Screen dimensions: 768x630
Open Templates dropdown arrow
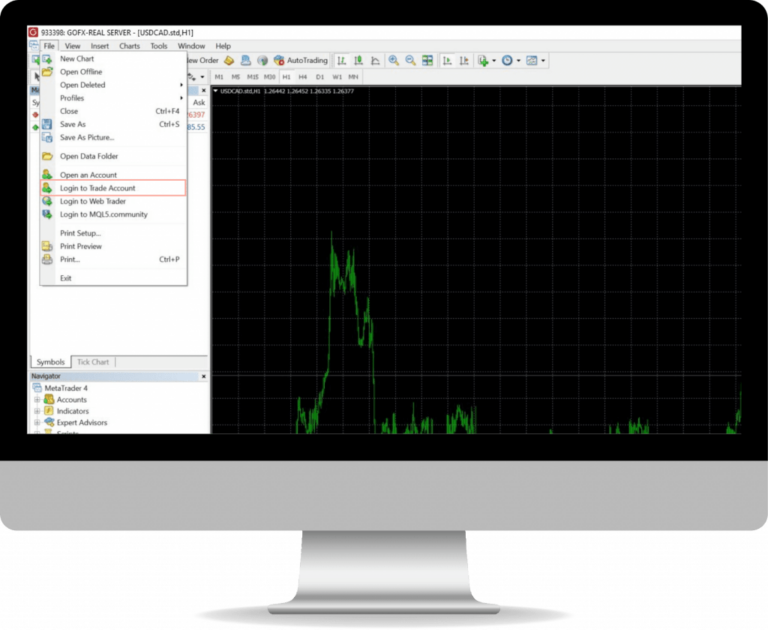(x=543, y=61)
